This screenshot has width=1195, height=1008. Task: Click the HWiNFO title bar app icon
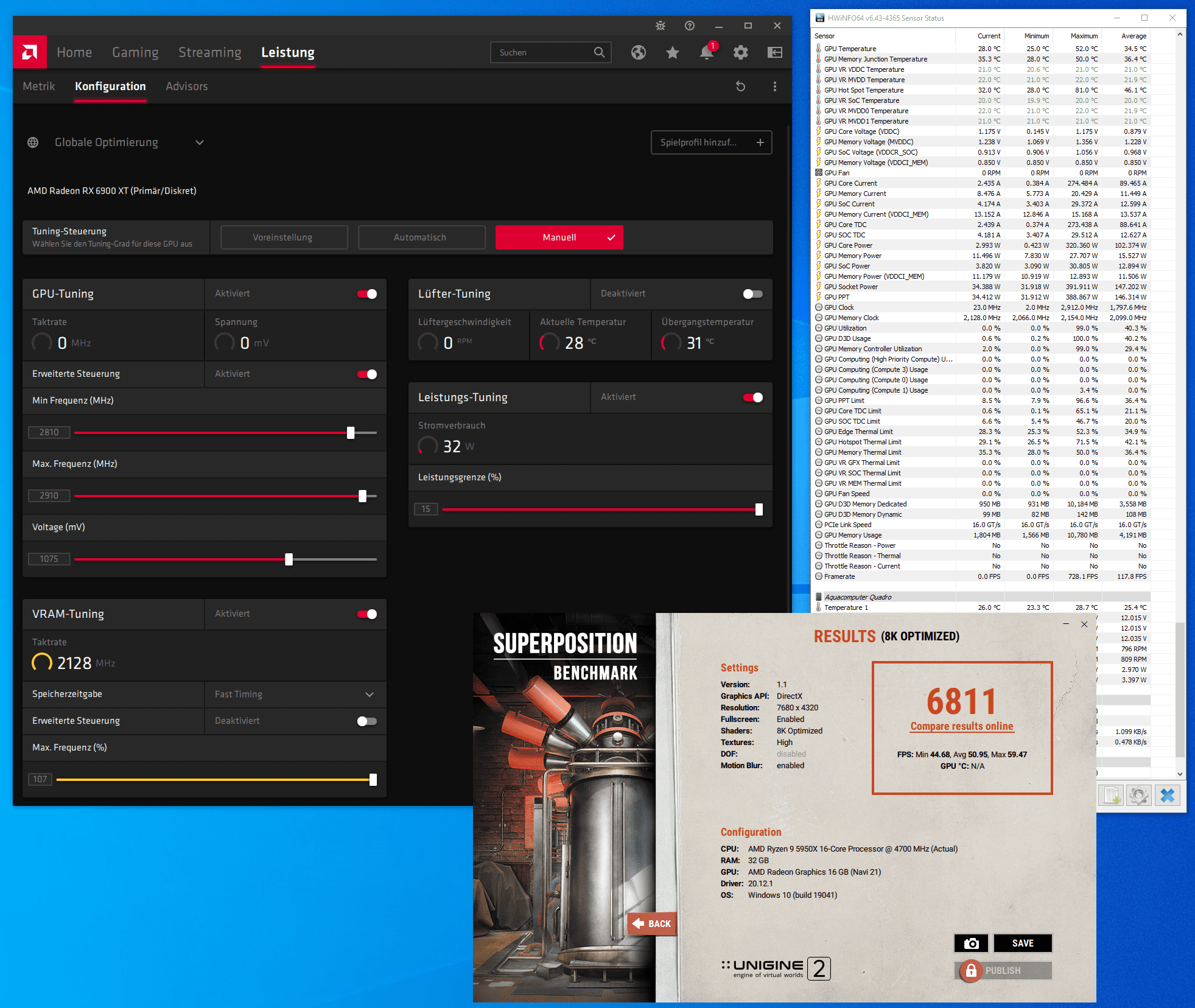[820, 18]
